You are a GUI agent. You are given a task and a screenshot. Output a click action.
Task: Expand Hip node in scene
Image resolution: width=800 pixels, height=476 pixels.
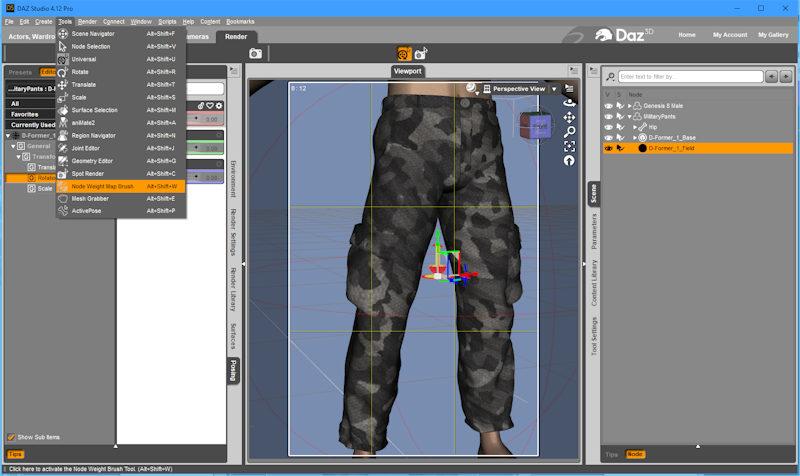[x=635, y=127]
